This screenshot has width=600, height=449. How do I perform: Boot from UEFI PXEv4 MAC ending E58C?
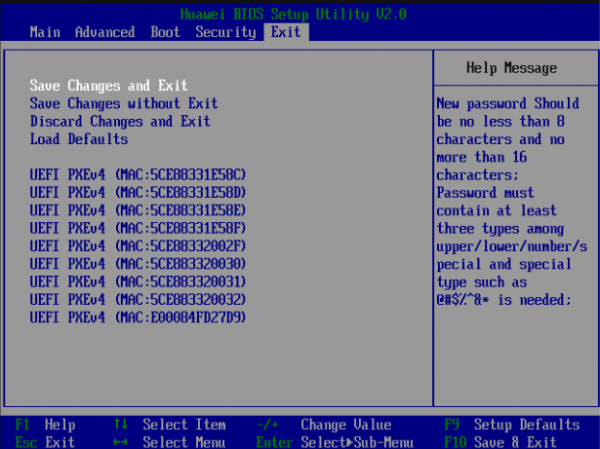(x=138, y=174)
